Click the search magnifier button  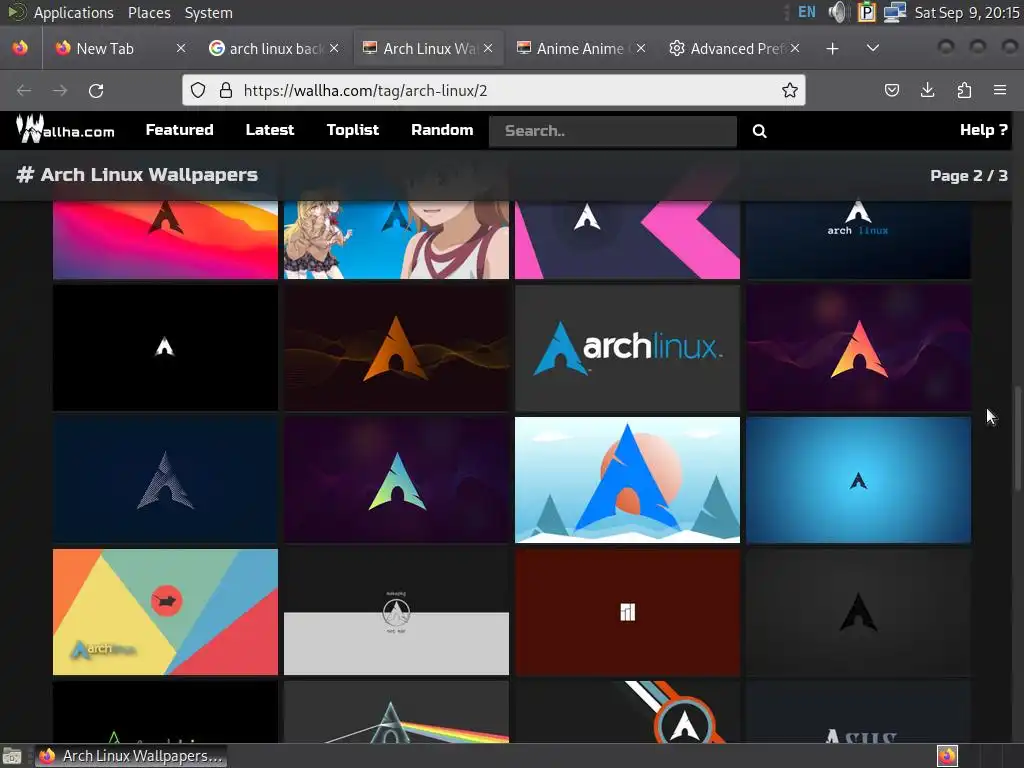tap(759, 131)
